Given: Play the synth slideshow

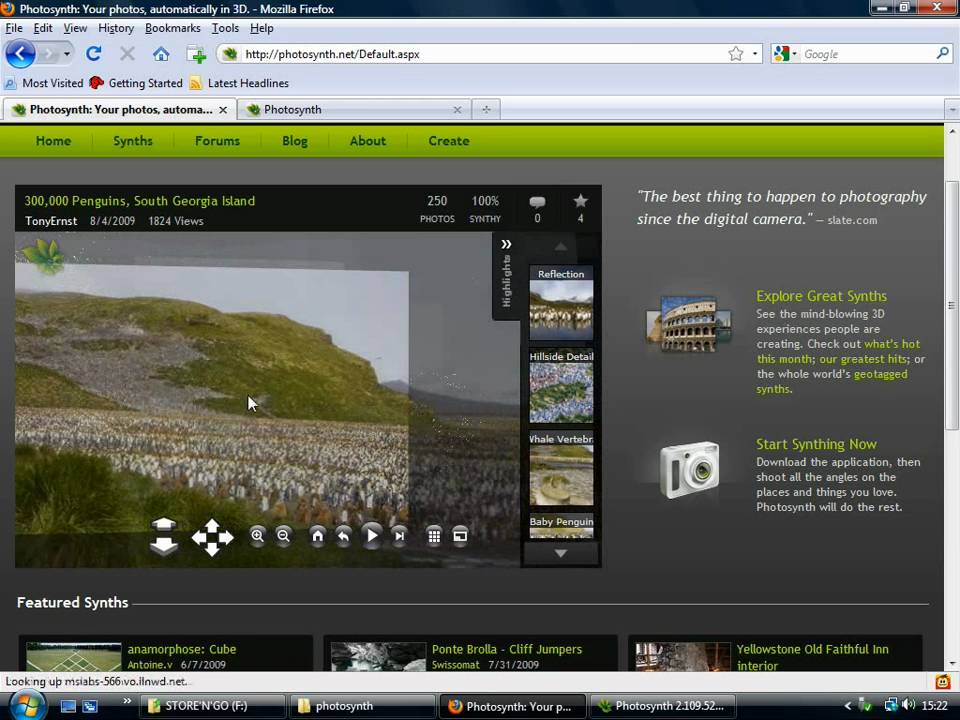Looking at the screenshot, I should point(372,536).
